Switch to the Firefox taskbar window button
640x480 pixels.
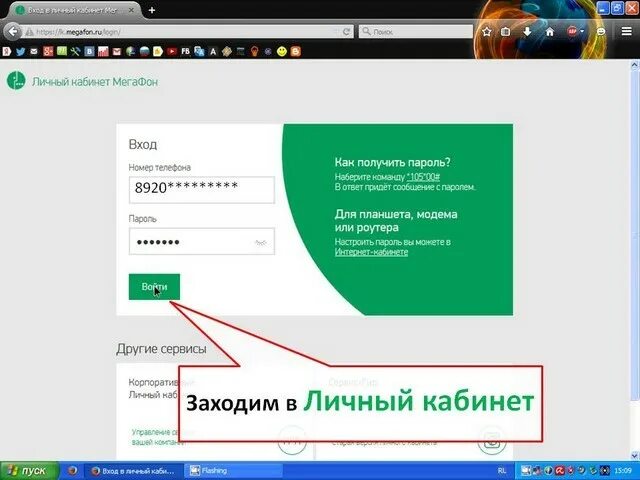click(x=133, y=471)
